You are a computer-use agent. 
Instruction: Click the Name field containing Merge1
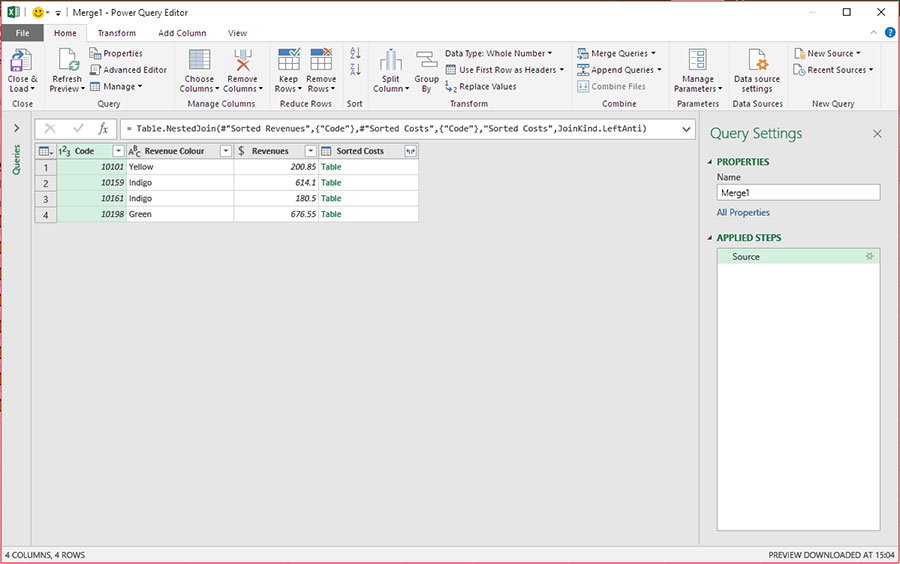click(798, 193)
